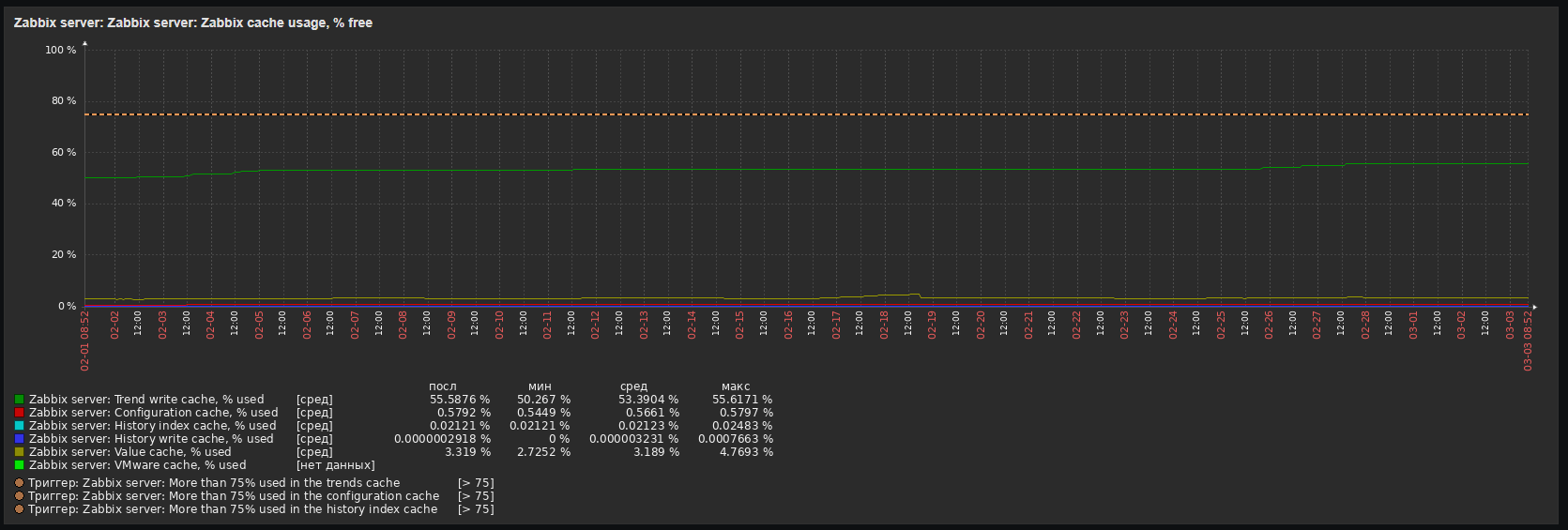The width and height of the screenshot is (1568, 530).
Task: Click the green Trend write cache legend swatch
Action: click(x=19, y=400)
